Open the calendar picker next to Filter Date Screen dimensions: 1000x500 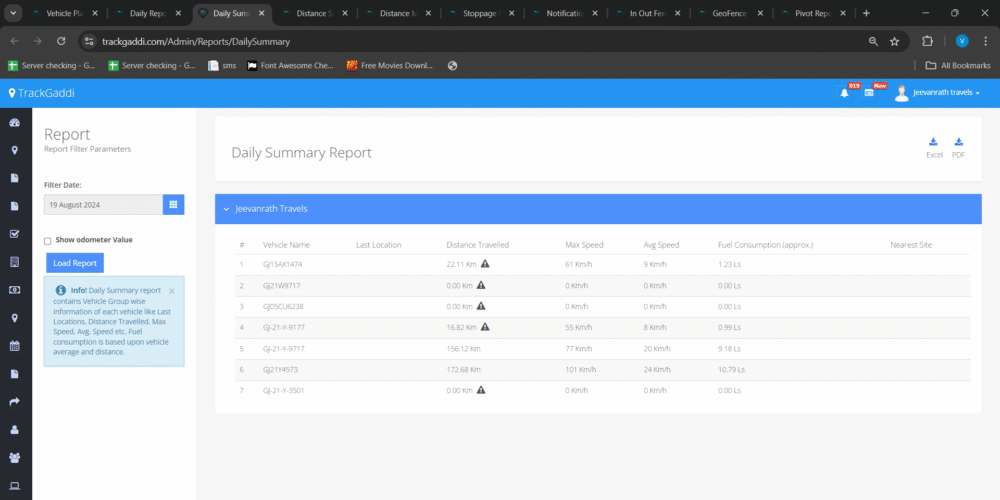click(x=174, y=204)
